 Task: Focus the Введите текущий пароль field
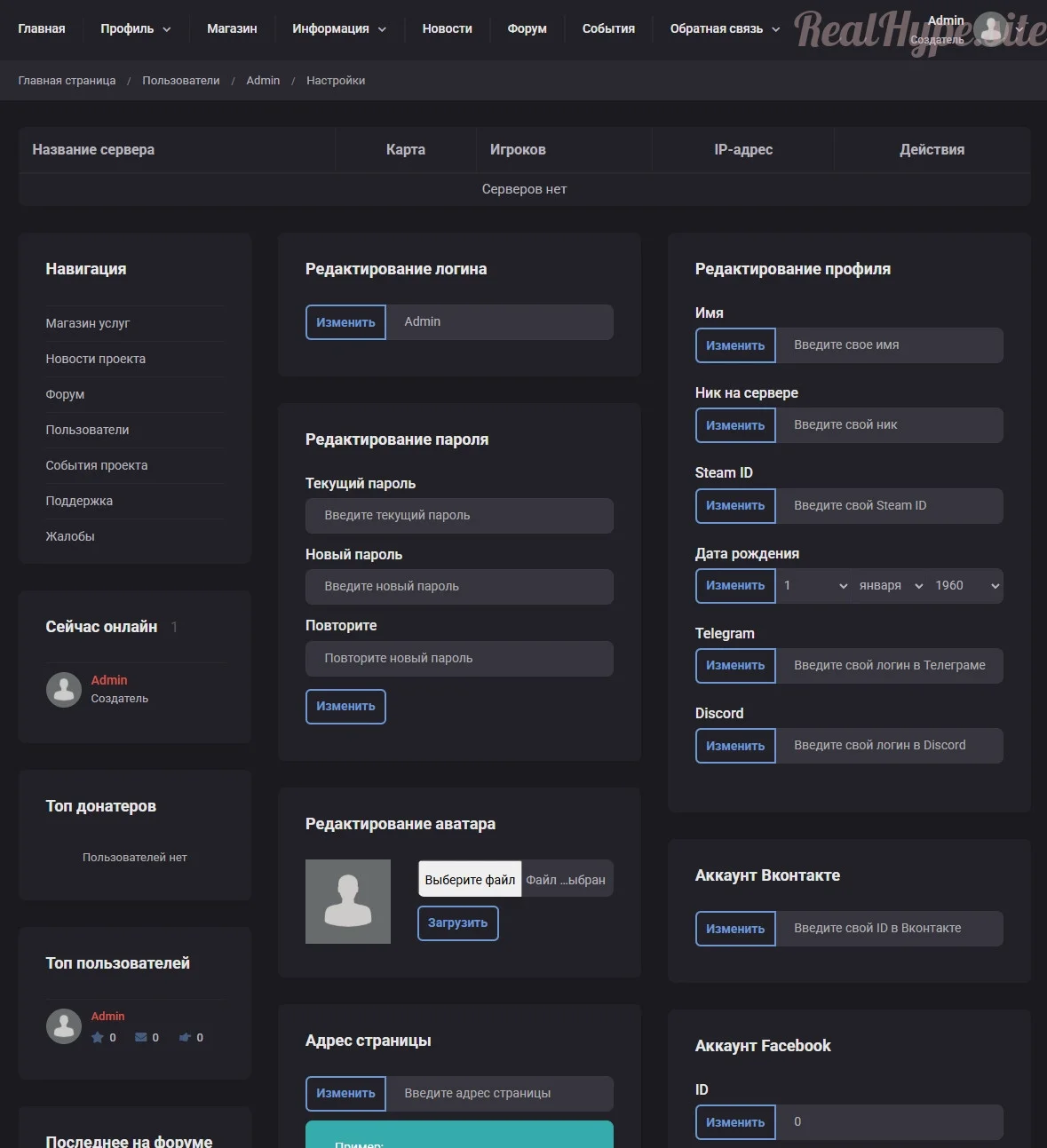(459, 516)
